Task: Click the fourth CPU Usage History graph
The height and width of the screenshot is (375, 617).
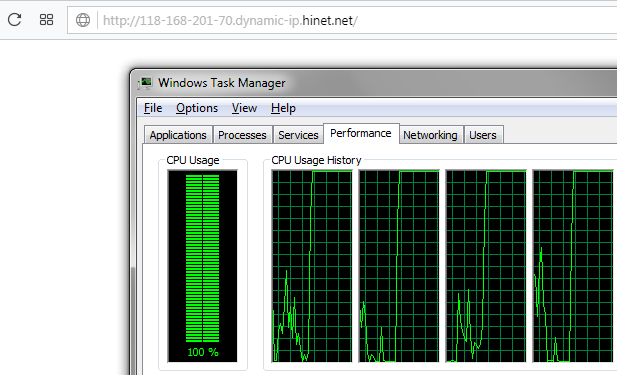Action: tap(573, 266)
